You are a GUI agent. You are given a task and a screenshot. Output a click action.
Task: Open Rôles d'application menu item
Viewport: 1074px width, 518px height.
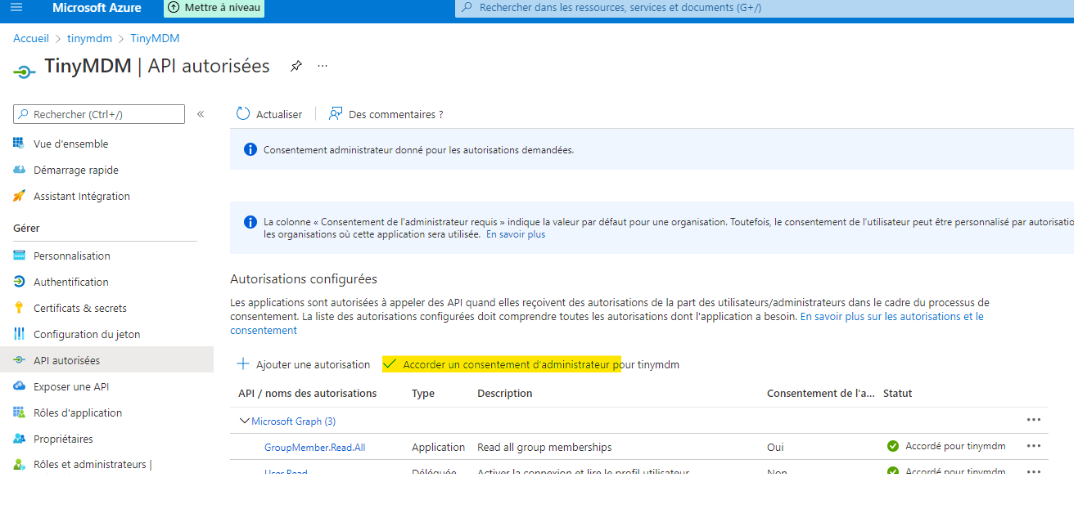[77, 413]
